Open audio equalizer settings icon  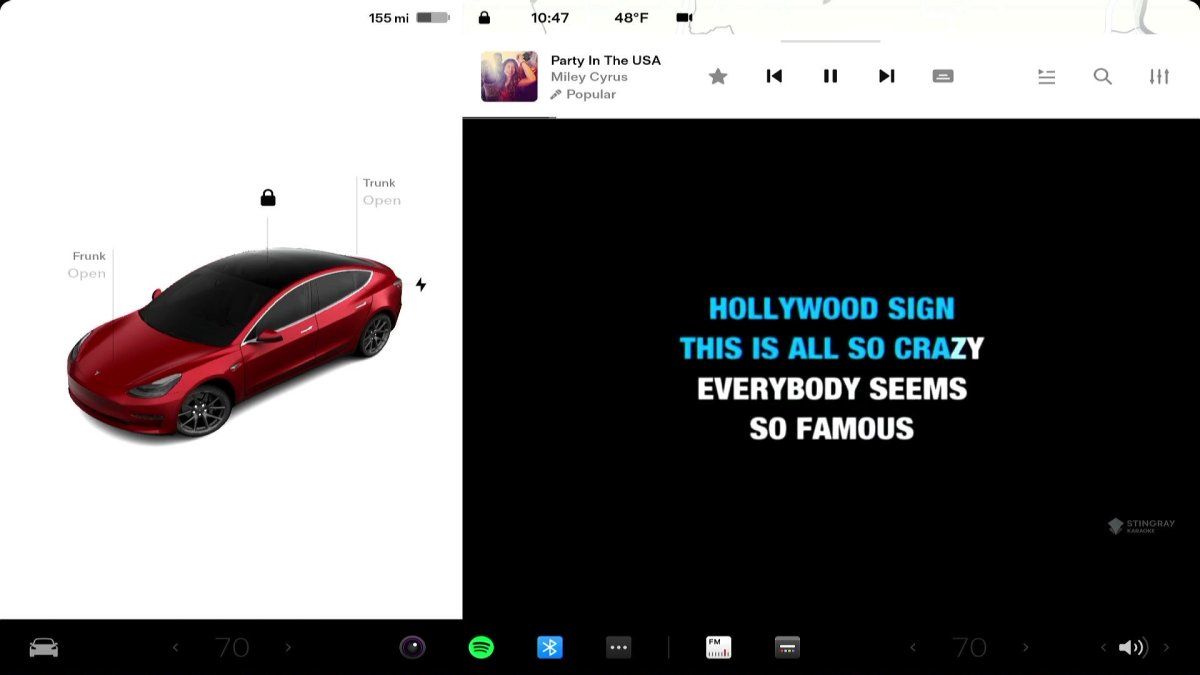1159,76
